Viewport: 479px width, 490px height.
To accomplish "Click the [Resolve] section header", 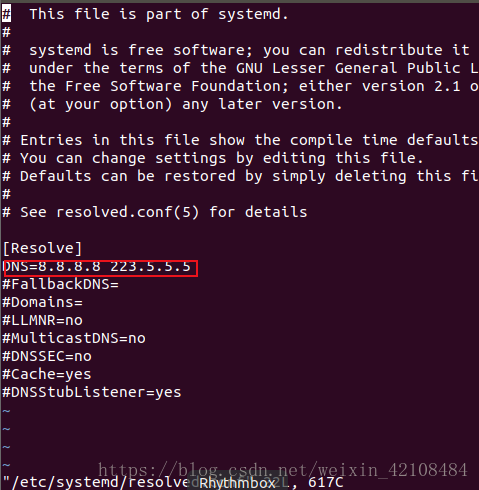I will click(42, 248).
